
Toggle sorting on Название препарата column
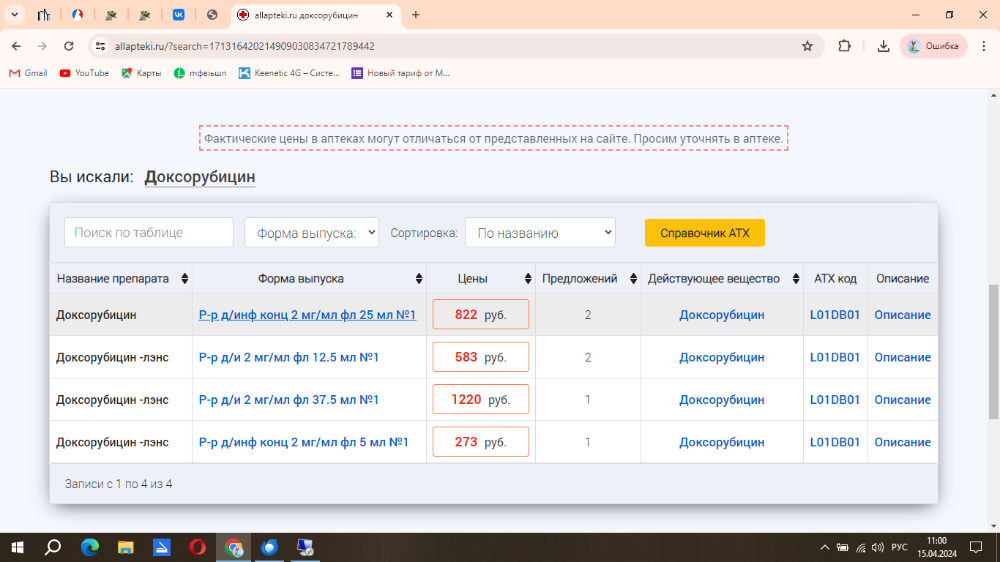click(121, 279)
